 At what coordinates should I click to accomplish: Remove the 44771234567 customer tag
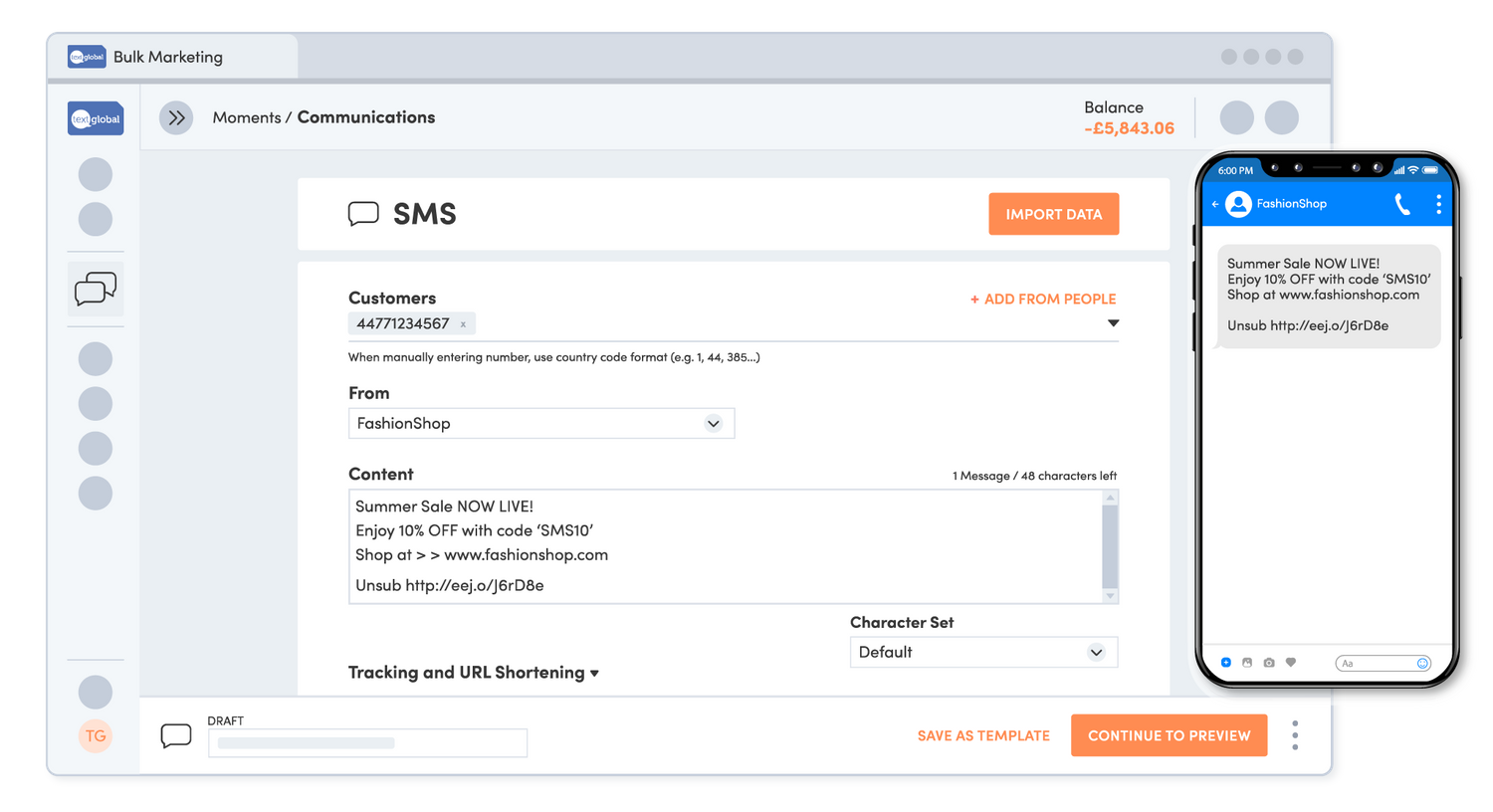tap(463, 324)
